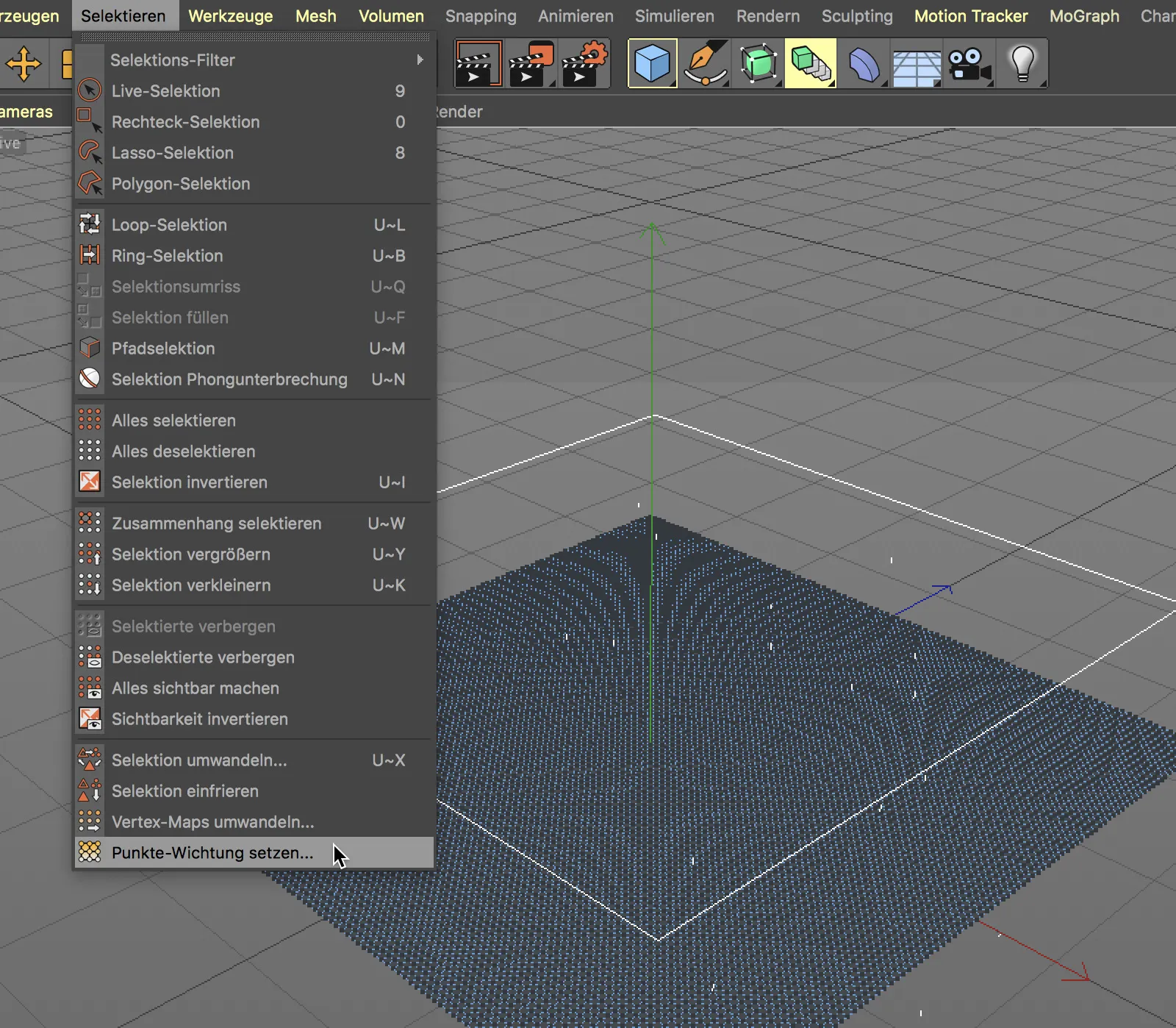The height and width of the screenshot is (1028, 1176).
Task: Open the Snapping menu
Action: (x=481, y=15)
